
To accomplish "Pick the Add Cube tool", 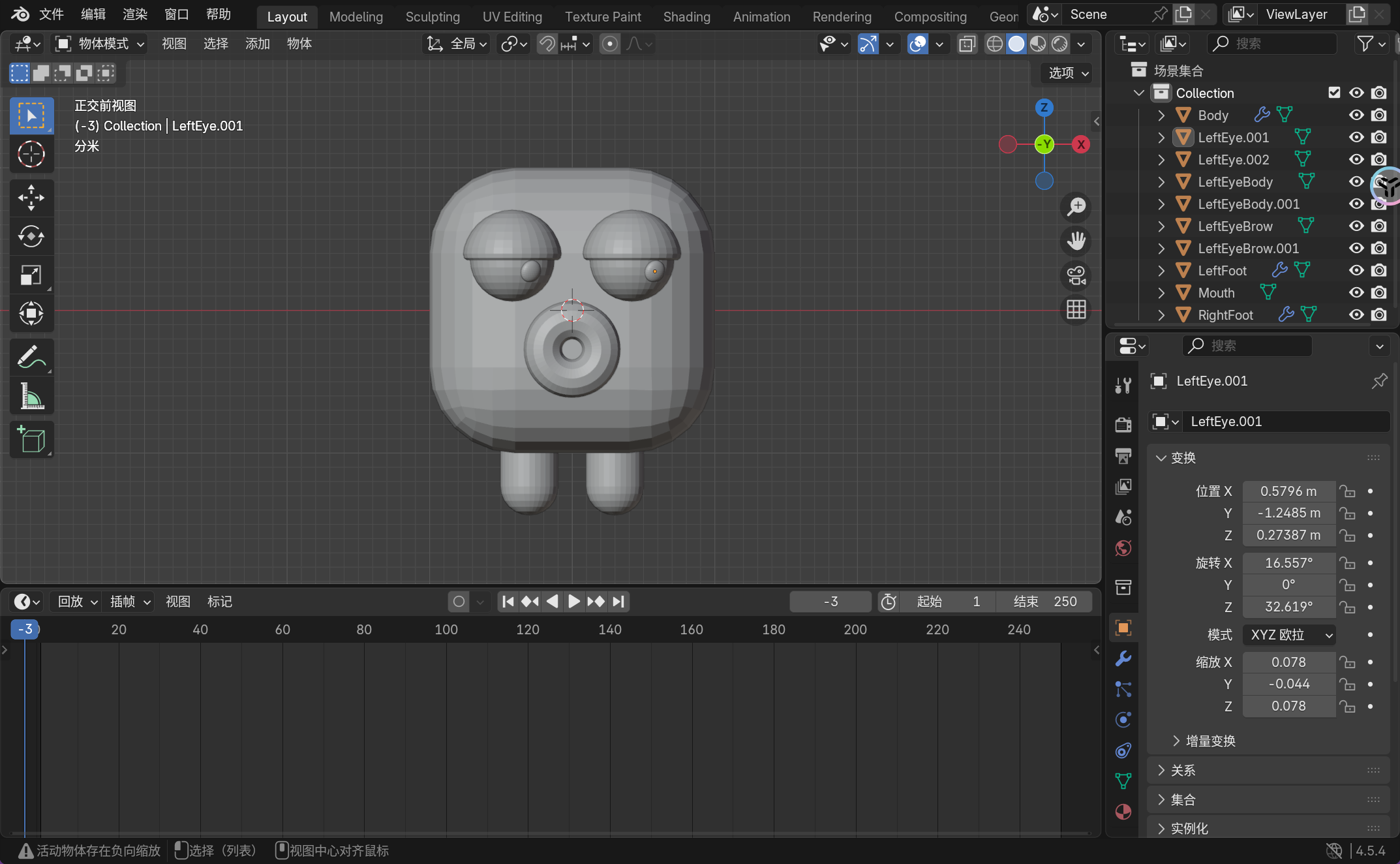I will pyautogui.click(x=31, y=440).
